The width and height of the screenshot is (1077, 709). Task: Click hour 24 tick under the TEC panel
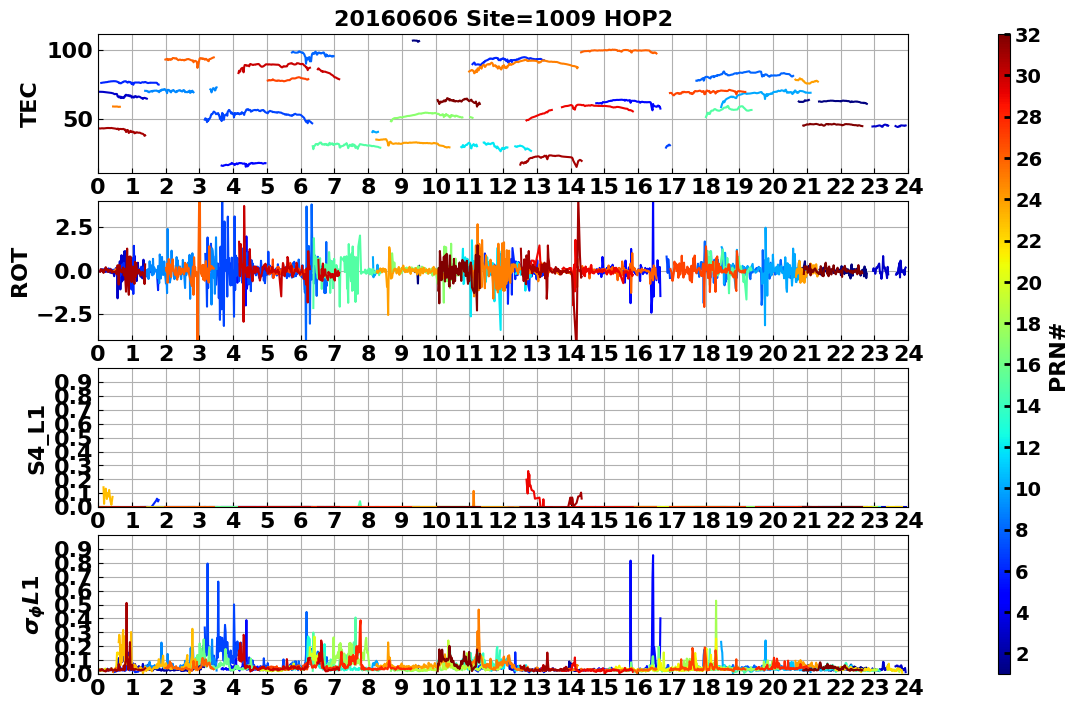908,186
